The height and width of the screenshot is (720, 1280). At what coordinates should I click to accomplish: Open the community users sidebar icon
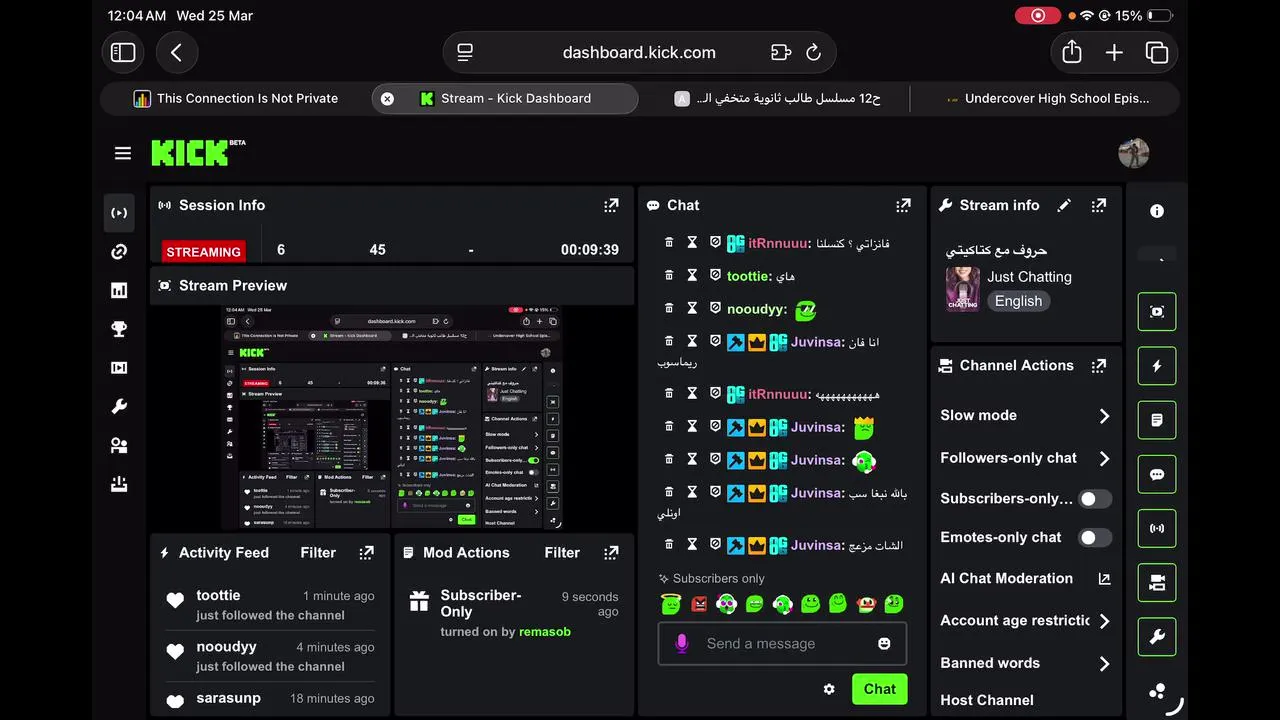click(x=119, y=446)
